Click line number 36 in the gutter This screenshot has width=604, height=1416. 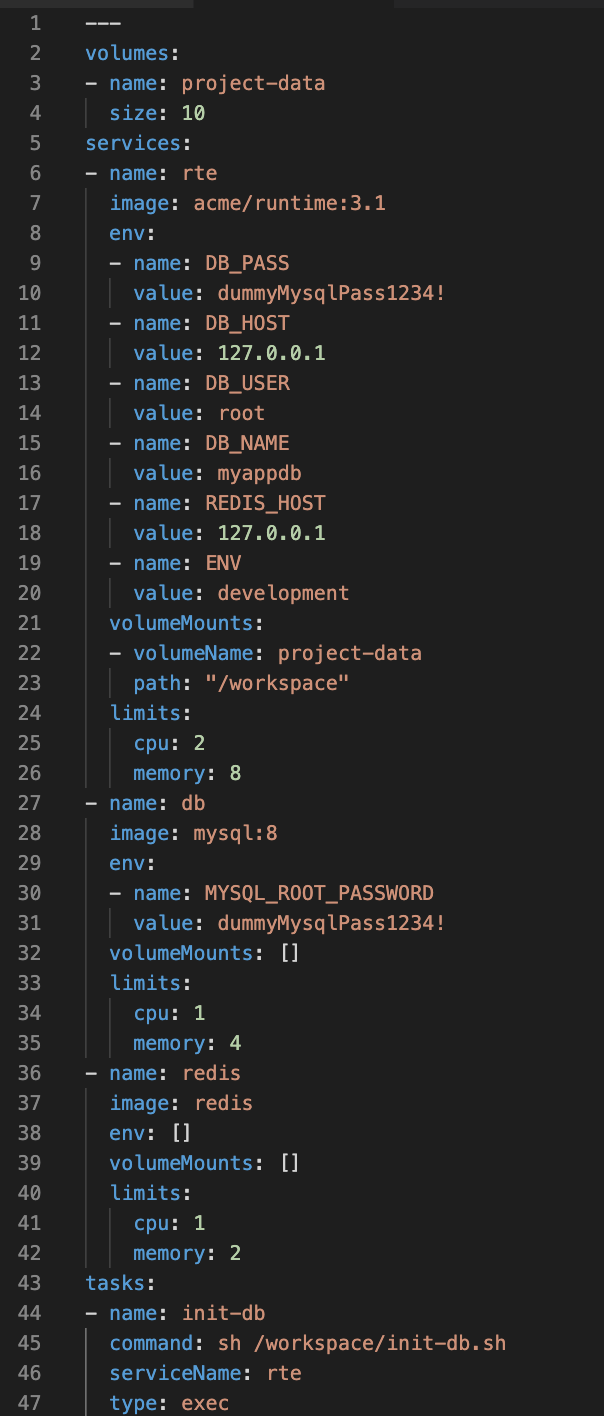pos(30,1073)
